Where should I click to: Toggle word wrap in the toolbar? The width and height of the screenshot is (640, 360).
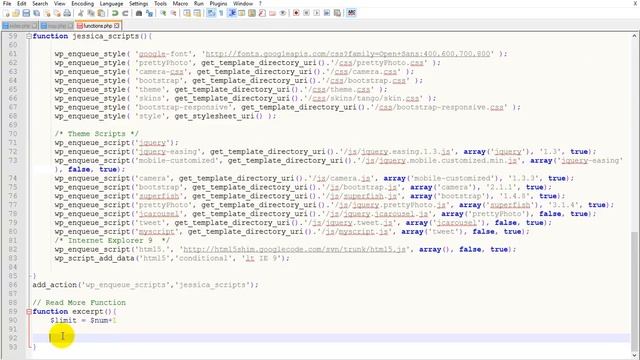210,13
